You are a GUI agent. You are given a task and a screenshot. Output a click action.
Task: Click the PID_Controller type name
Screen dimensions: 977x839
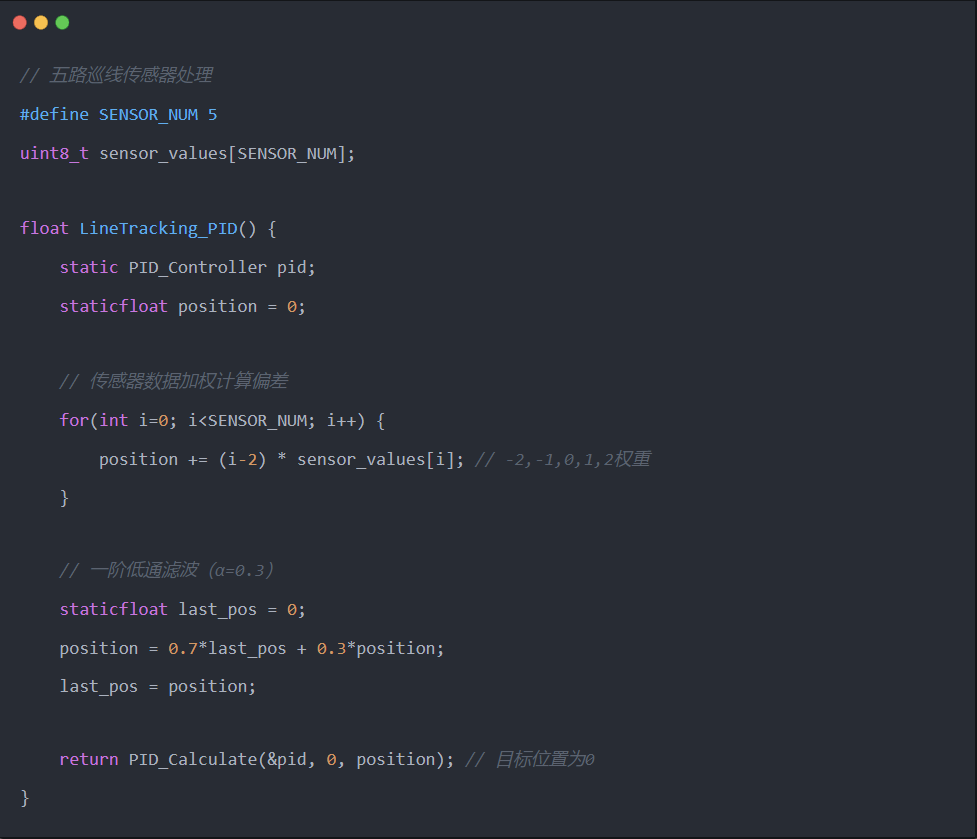[x=198, y=267]
